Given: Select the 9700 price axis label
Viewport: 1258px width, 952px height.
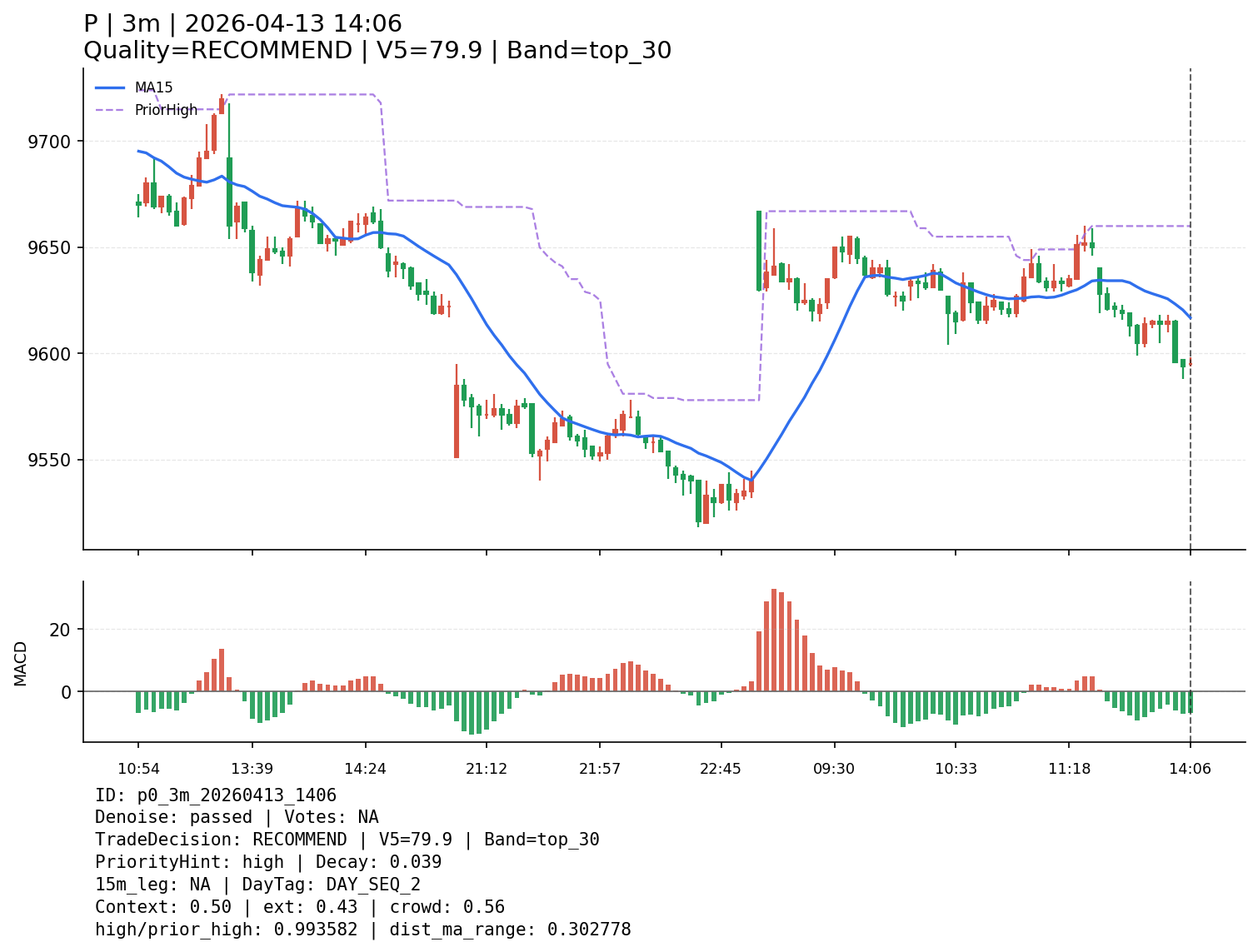Looking at the screenshot, I should [49, 142].
